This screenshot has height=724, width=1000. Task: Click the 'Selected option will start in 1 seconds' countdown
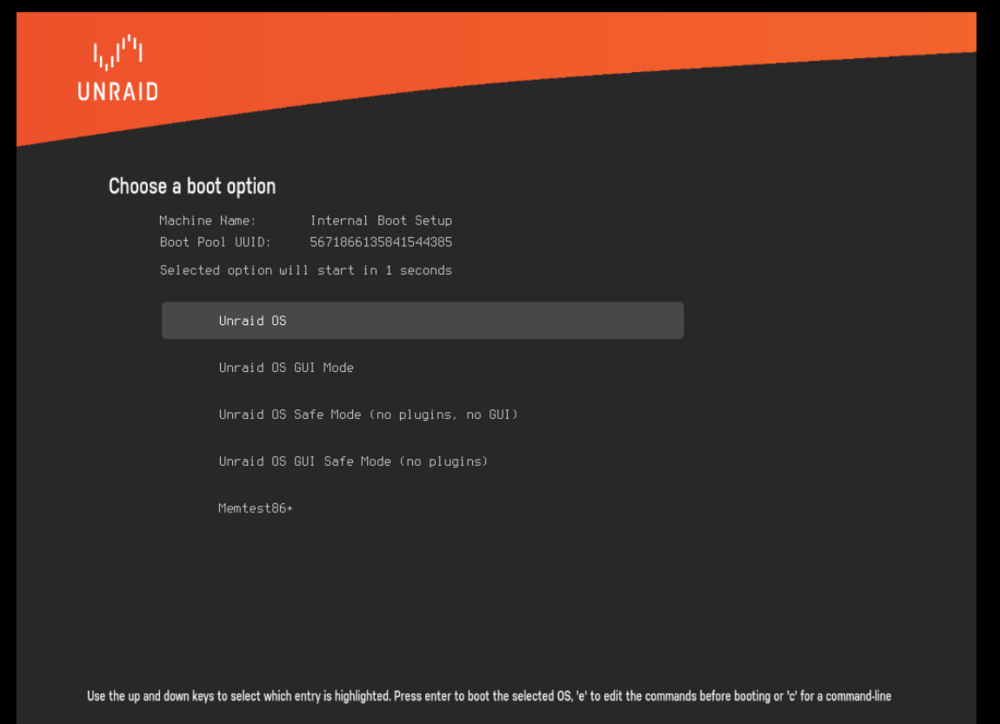(x=305, y=270)
